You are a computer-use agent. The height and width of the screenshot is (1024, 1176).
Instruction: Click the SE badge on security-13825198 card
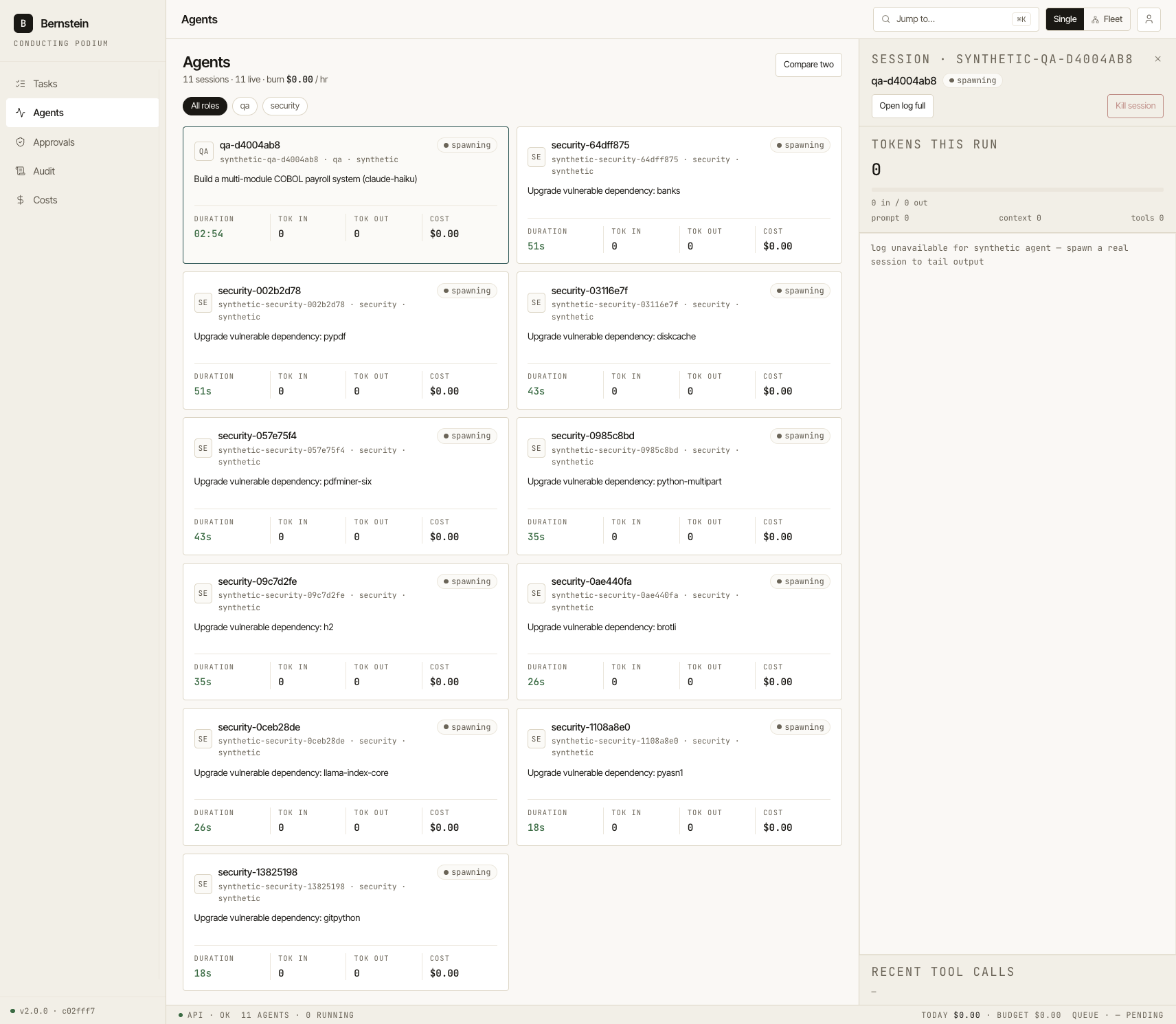(x=203, y=884)
